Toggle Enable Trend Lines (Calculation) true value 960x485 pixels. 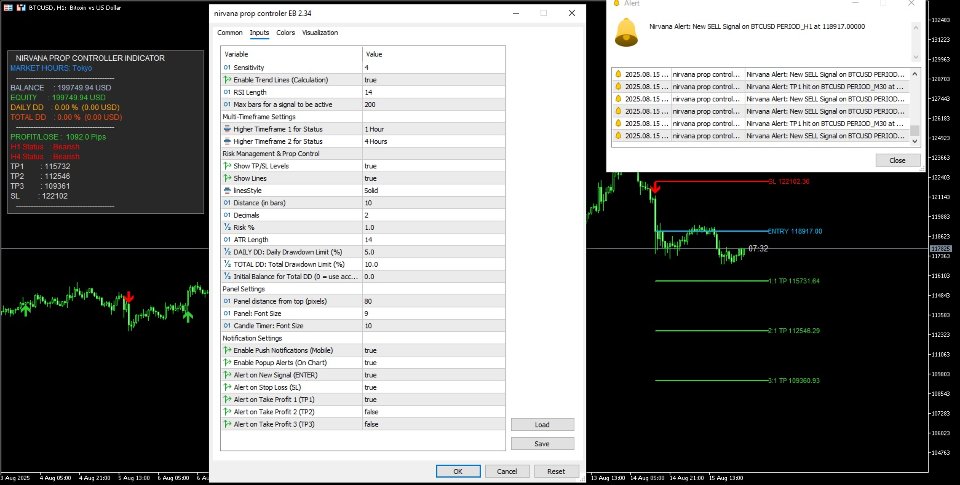coord(434,80)
